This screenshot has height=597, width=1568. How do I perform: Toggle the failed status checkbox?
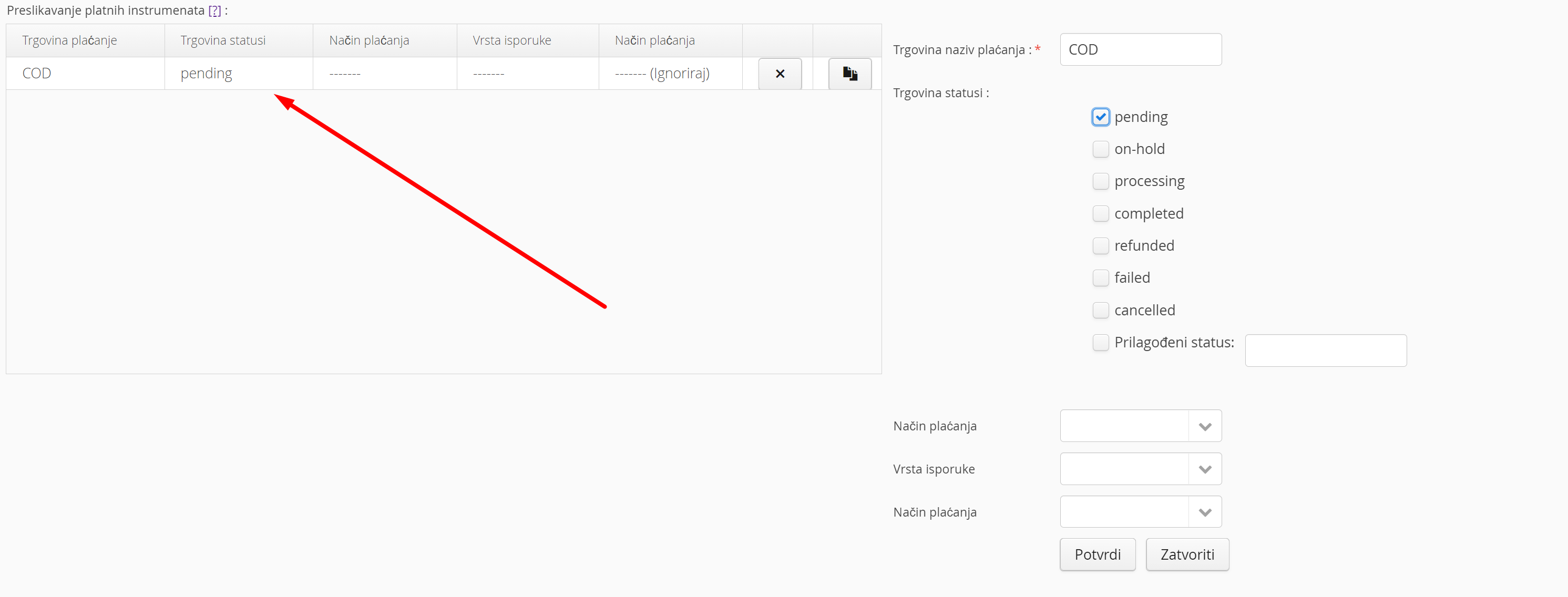(x=1100, y=278)
